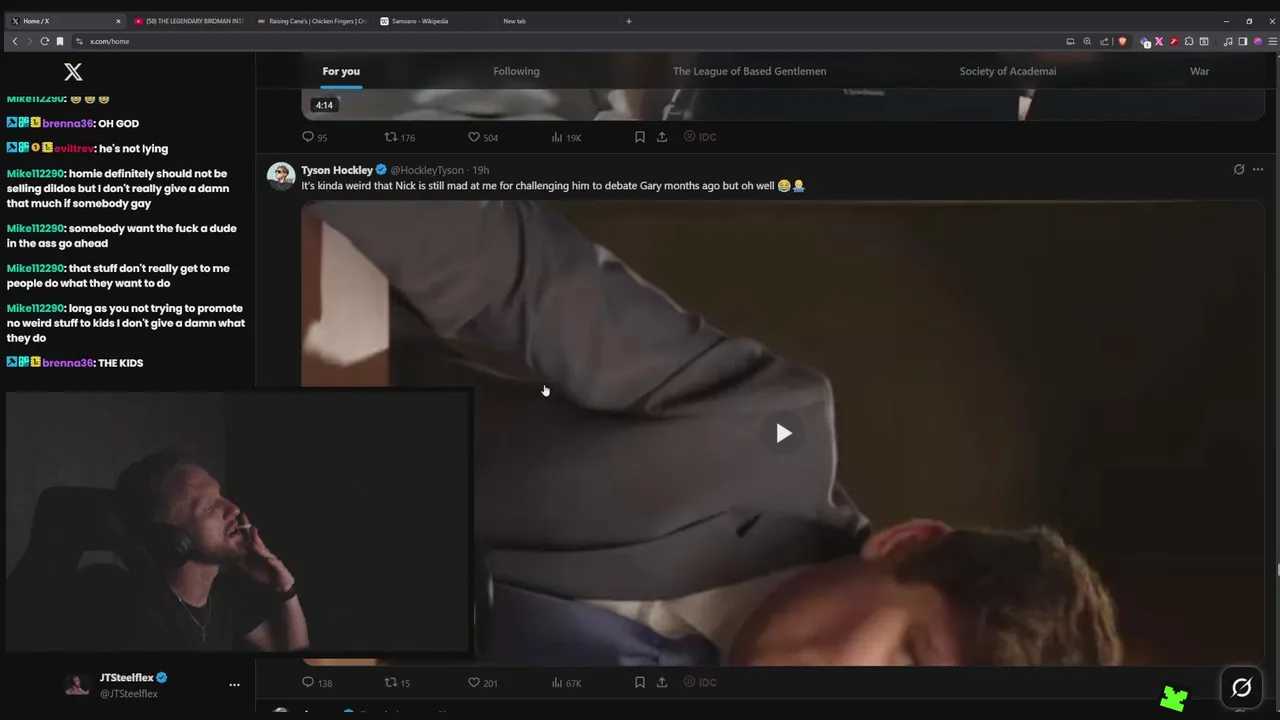Screen dimensions: 1280x720
Task: Open the 19h timestamp on Tyson's post
Action: (x=481, y=170)
